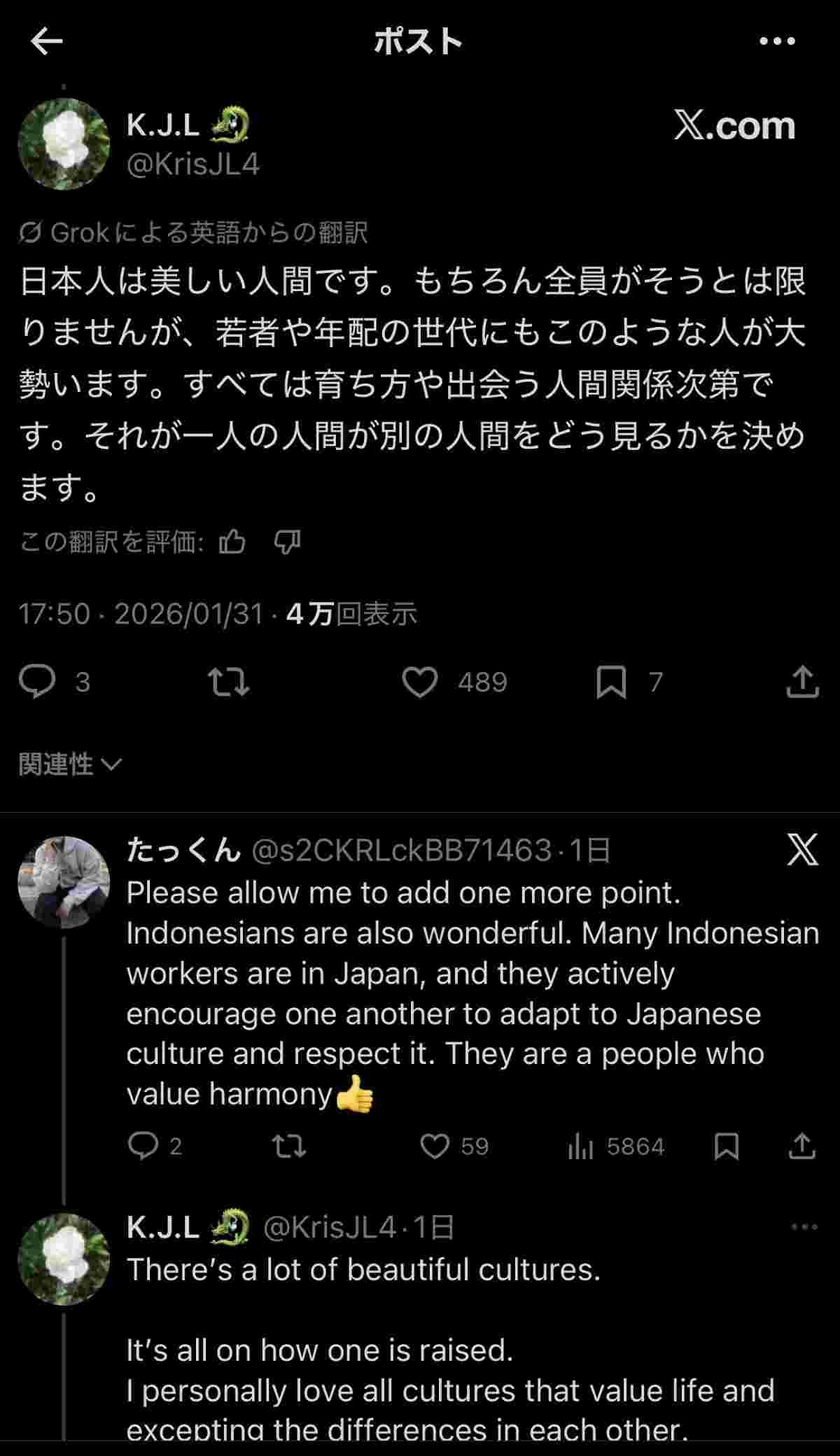
Task: Open more options on K.J.L's reply
Action: 804,1227
